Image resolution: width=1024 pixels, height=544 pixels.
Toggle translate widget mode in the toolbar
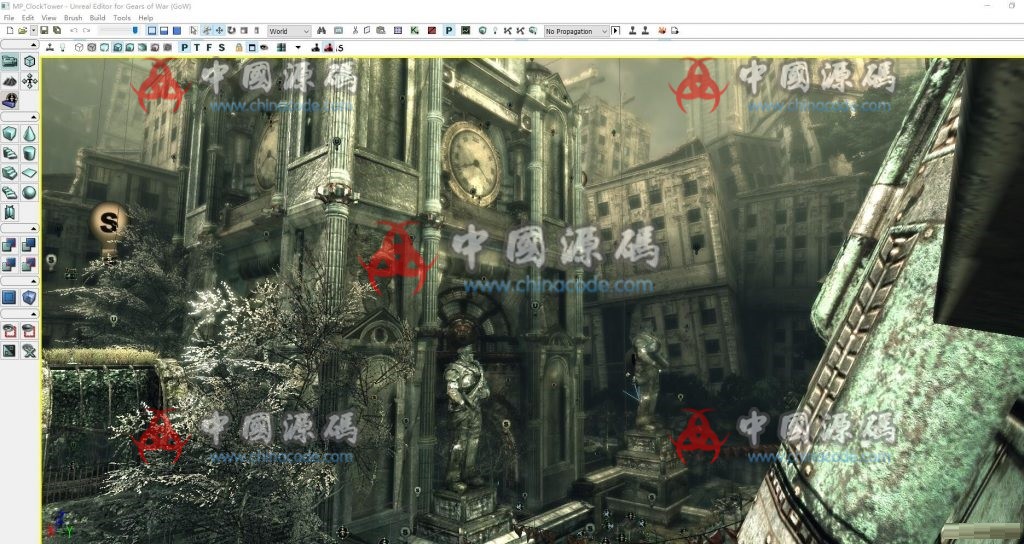219,31
